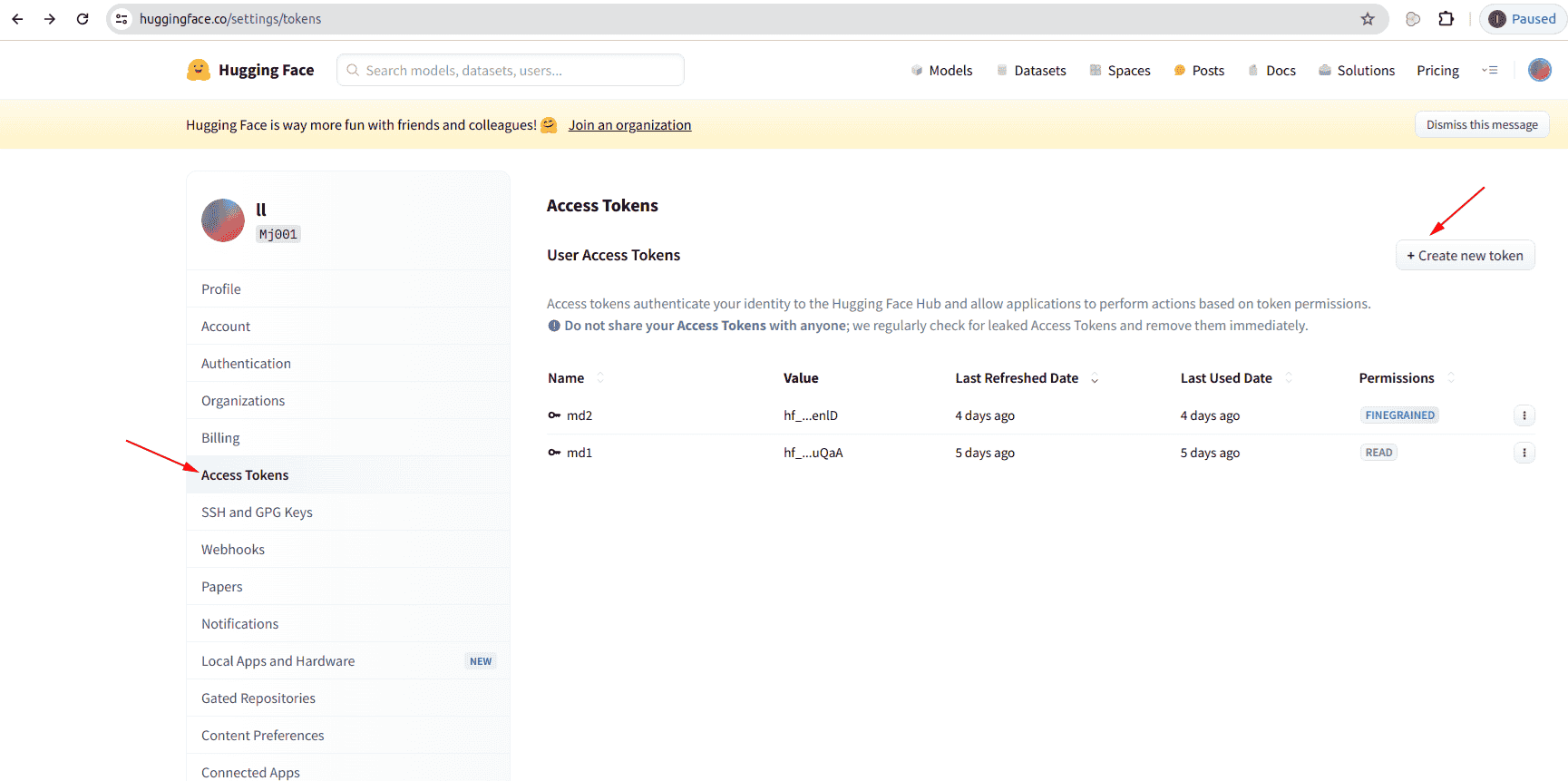
Task: Open the user avatar menu in navbar
Action: coord(1539,70)
